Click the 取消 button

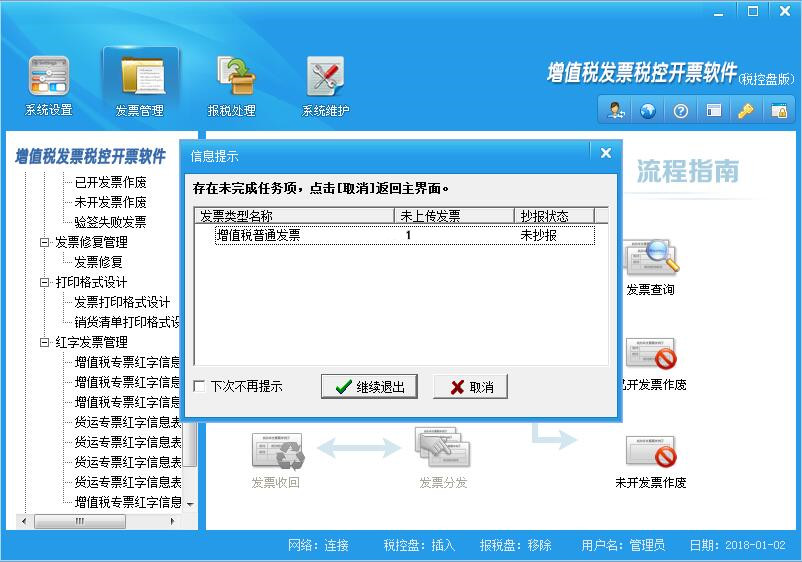[x=470, y=387]
